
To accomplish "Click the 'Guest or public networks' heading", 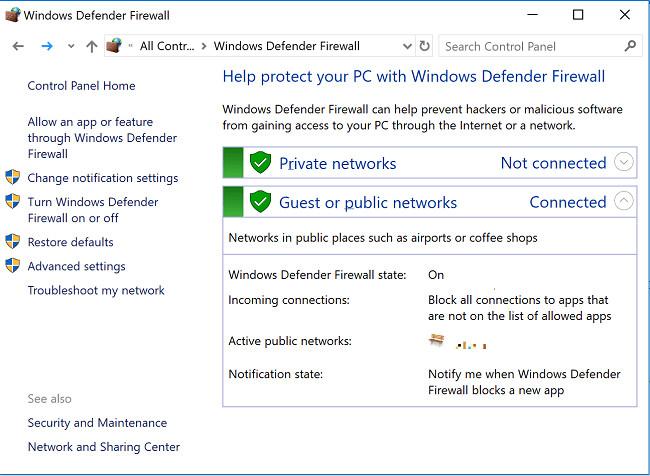I will click(x=368, y=203).
